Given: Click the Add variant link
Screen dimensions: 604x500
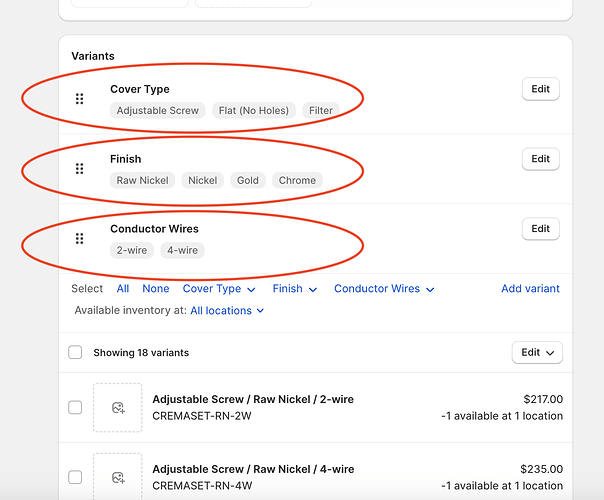Looking at the screenshot, I should click(530, 289).
